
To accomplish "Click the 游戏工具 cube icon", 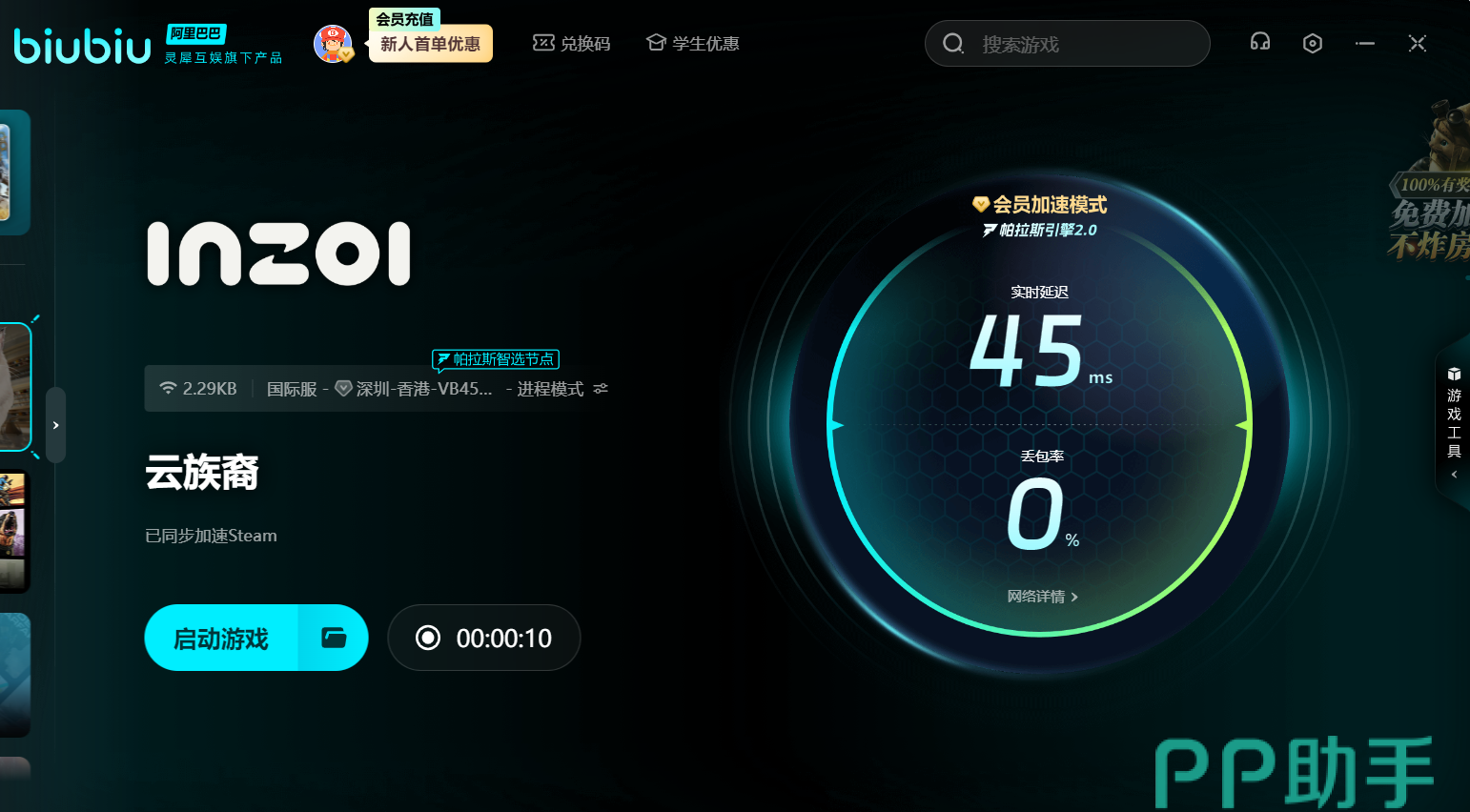I will point(1454,374).
